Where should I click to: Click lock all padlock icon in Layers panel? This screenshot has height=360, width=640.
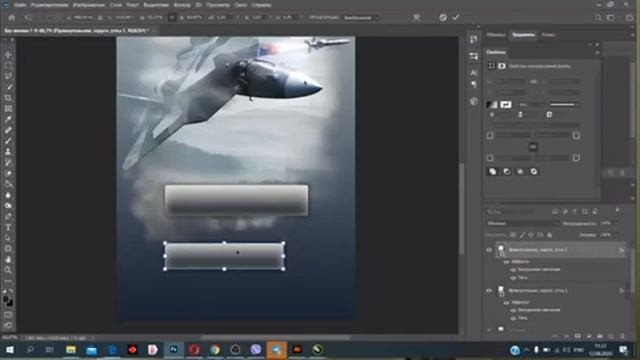pyautogui.click(x=549, y=235)
